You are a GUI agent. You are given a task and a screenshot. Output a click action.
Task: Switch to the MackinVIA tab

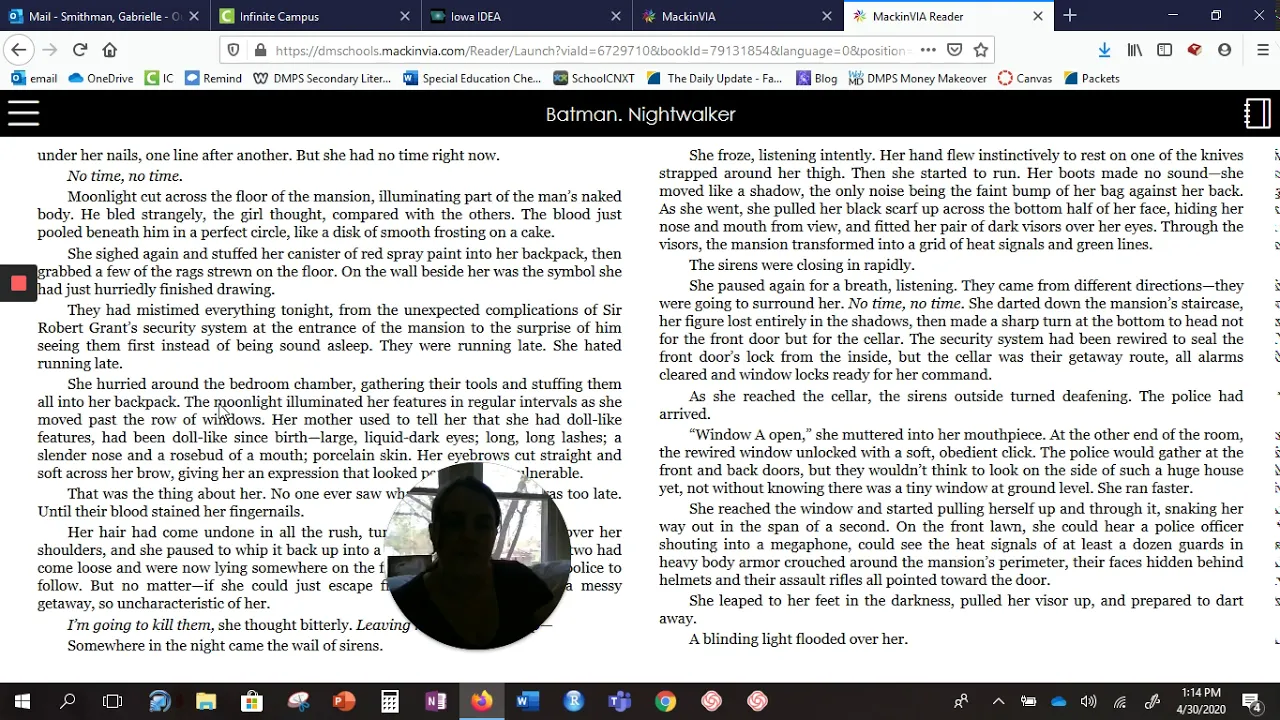738,16
